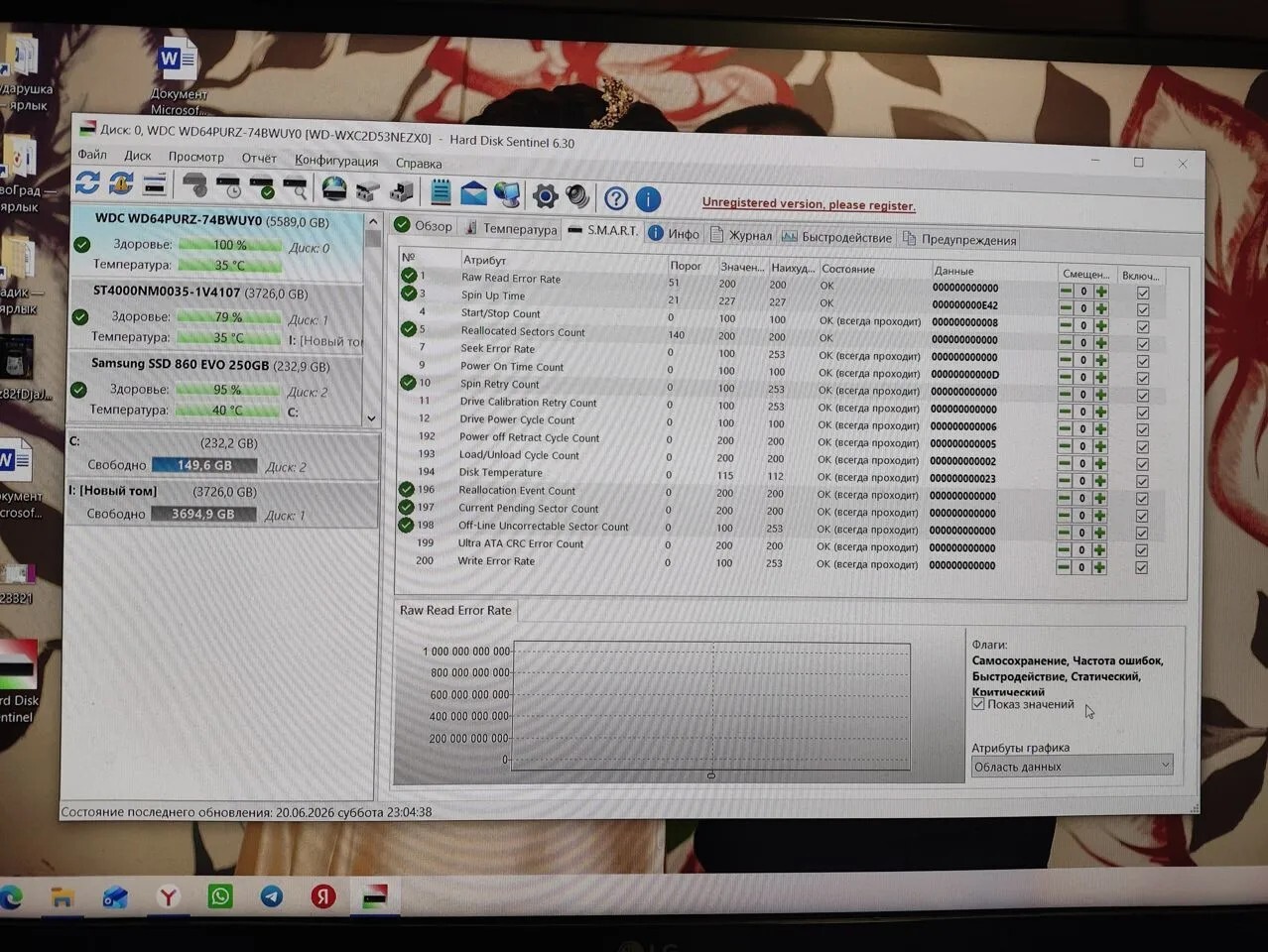1268x952 pixels.
Task: Click the I: free space bar 3694,9 GB
Action: 204,514
